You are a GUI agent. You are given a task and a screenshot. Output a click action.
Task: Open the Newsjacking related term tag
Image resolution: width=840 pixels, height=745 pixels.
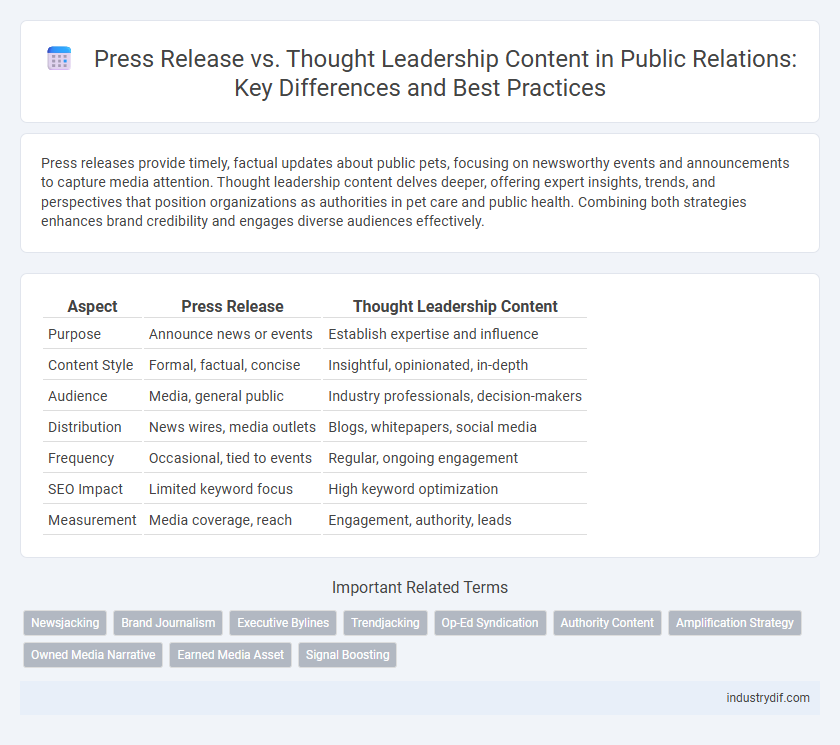(65, 623)
